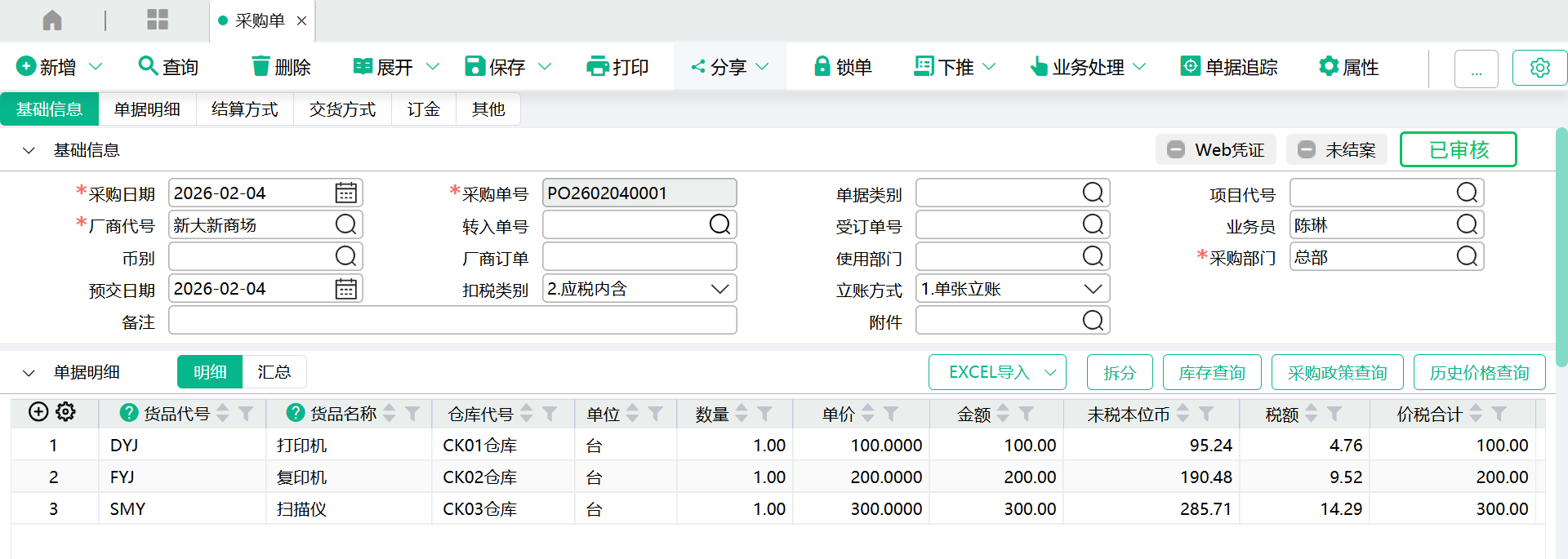Click the 历史价格查询 button

(1478, 373)
